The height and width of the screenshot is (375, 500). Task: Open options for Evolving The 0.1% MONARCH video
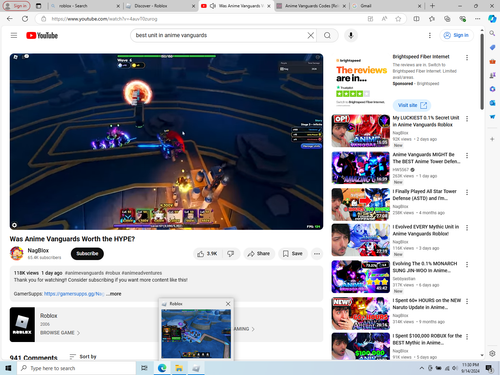[467, 264]
